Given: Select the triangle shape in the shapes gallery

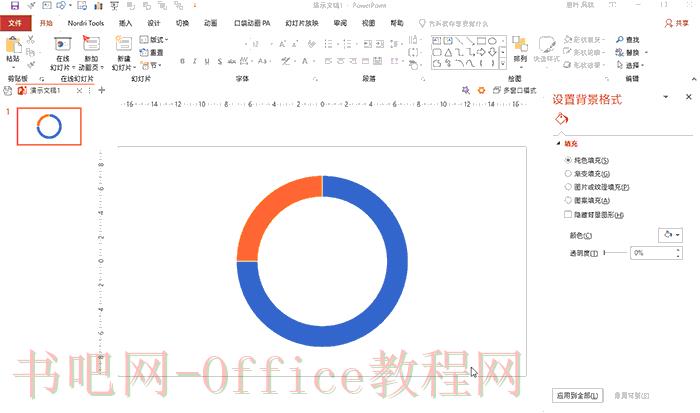Looking at the screenshot, I should tap(448, 52).
